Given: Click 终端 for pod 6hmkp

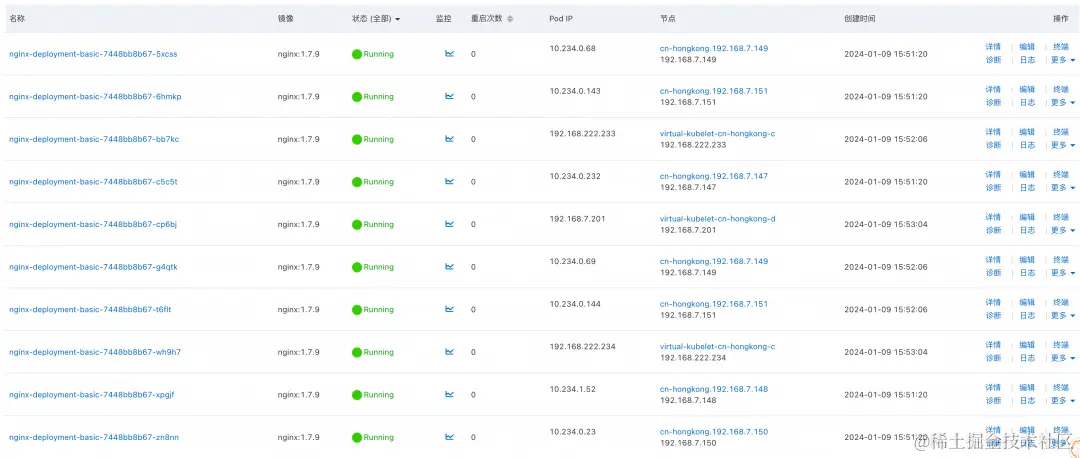Looking at the screenshot, I should (1061, 90).
